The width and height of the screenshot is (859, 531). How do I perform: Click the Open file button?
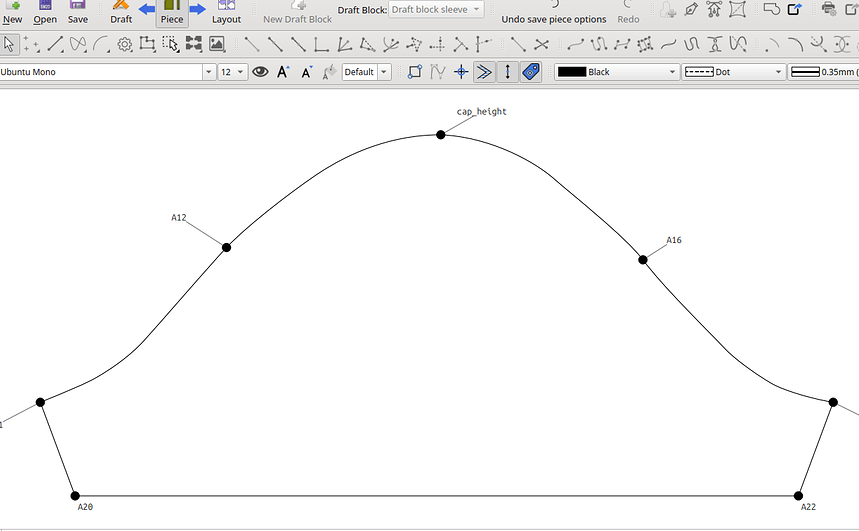pyautogui.click(x=45, y=13)
